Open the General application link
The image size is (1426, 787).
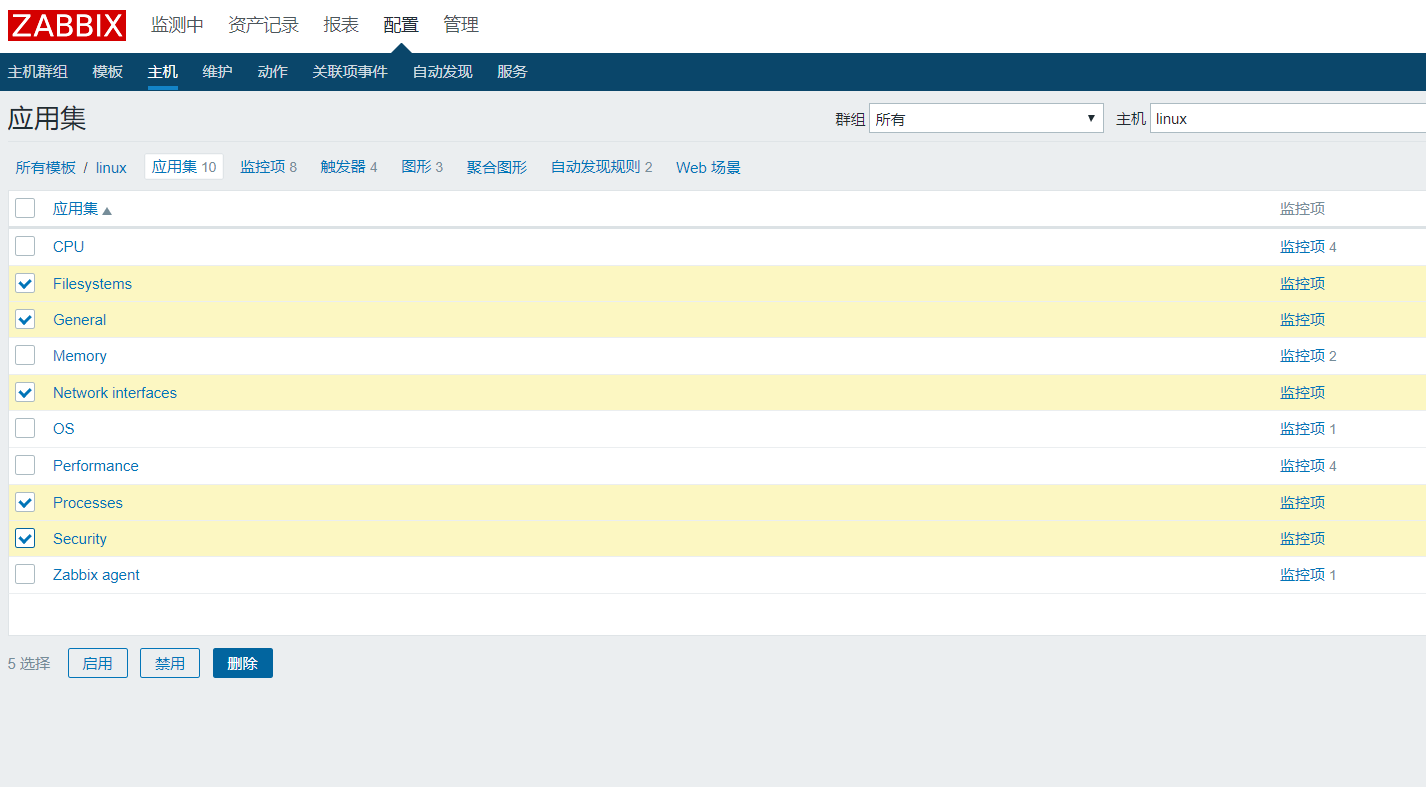(x=79, y=319)
